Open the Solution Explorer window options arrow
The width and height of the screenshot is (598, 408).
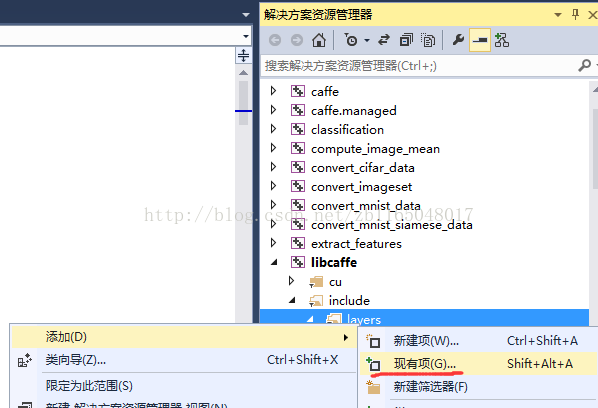pos(558,15)
